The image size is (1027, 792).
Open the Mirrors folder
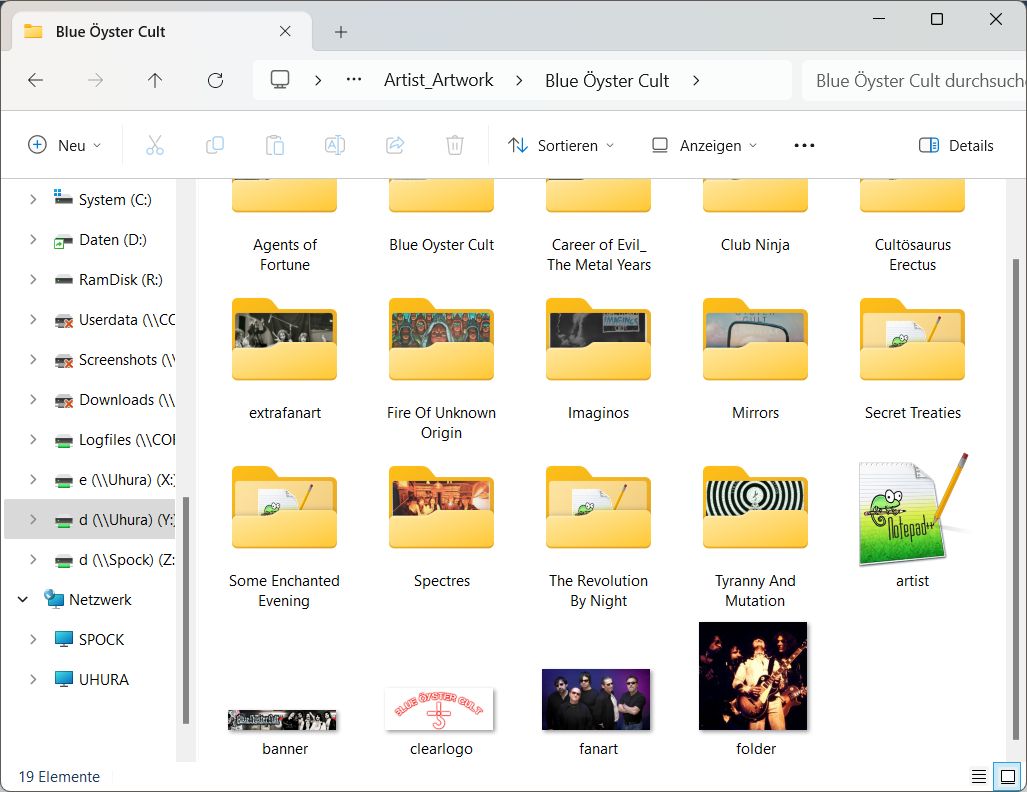coord(755,360)
